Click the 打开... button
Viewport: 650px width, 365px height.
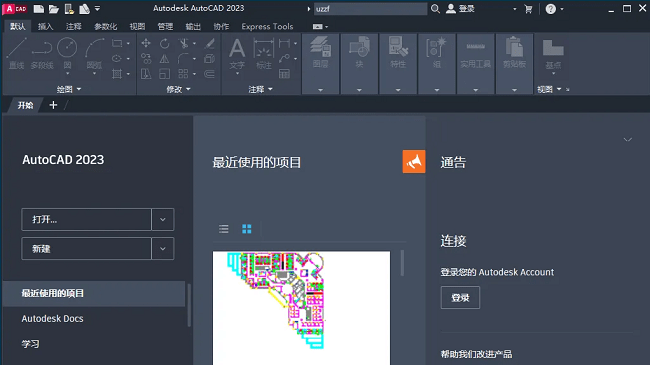pos(86,219)
